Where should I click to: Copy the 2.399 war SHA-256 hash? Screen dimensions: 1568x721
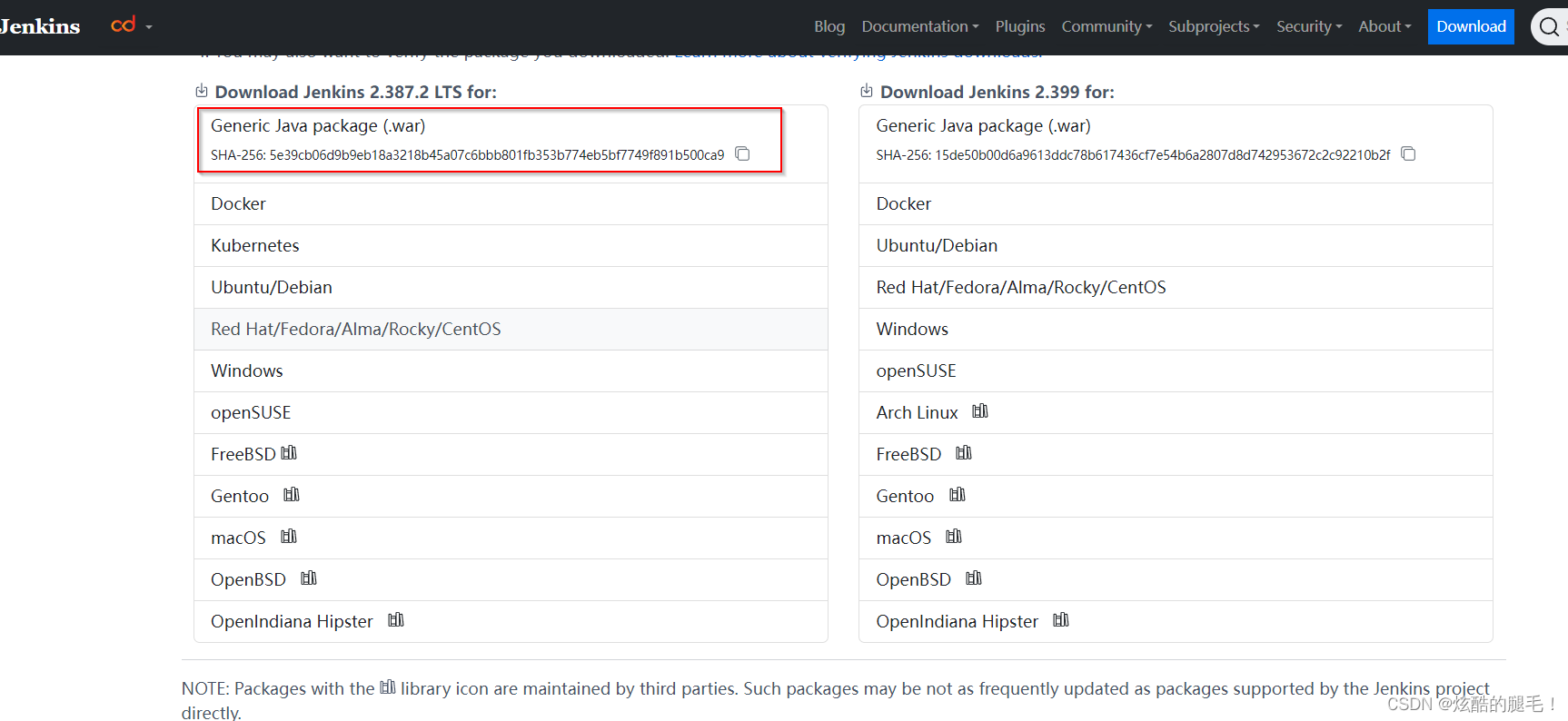1408,153
